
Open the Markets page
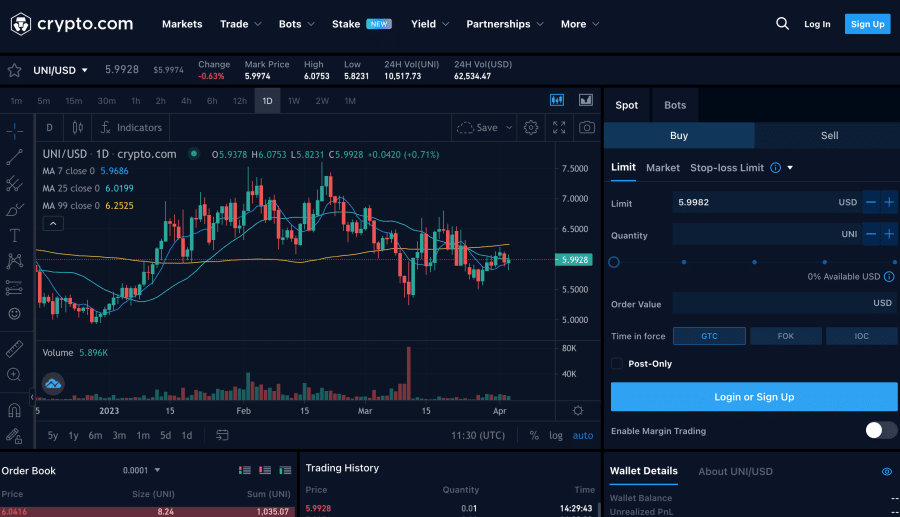(182, 24)
